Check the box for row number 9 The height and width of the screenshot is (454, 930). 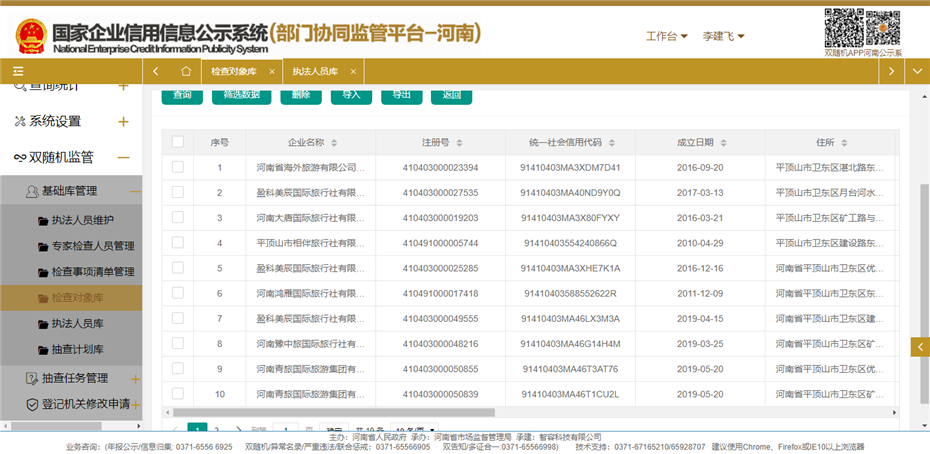(178, 369)
